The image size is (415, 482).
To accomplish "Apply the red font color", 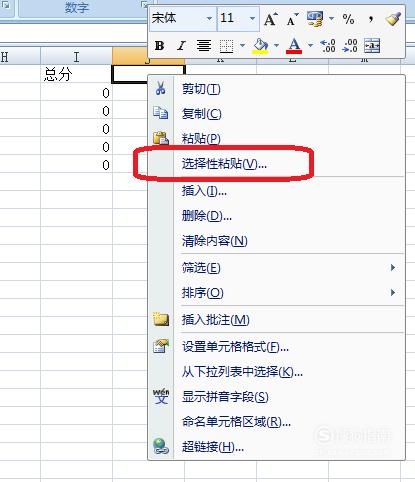I will point(294,46).
